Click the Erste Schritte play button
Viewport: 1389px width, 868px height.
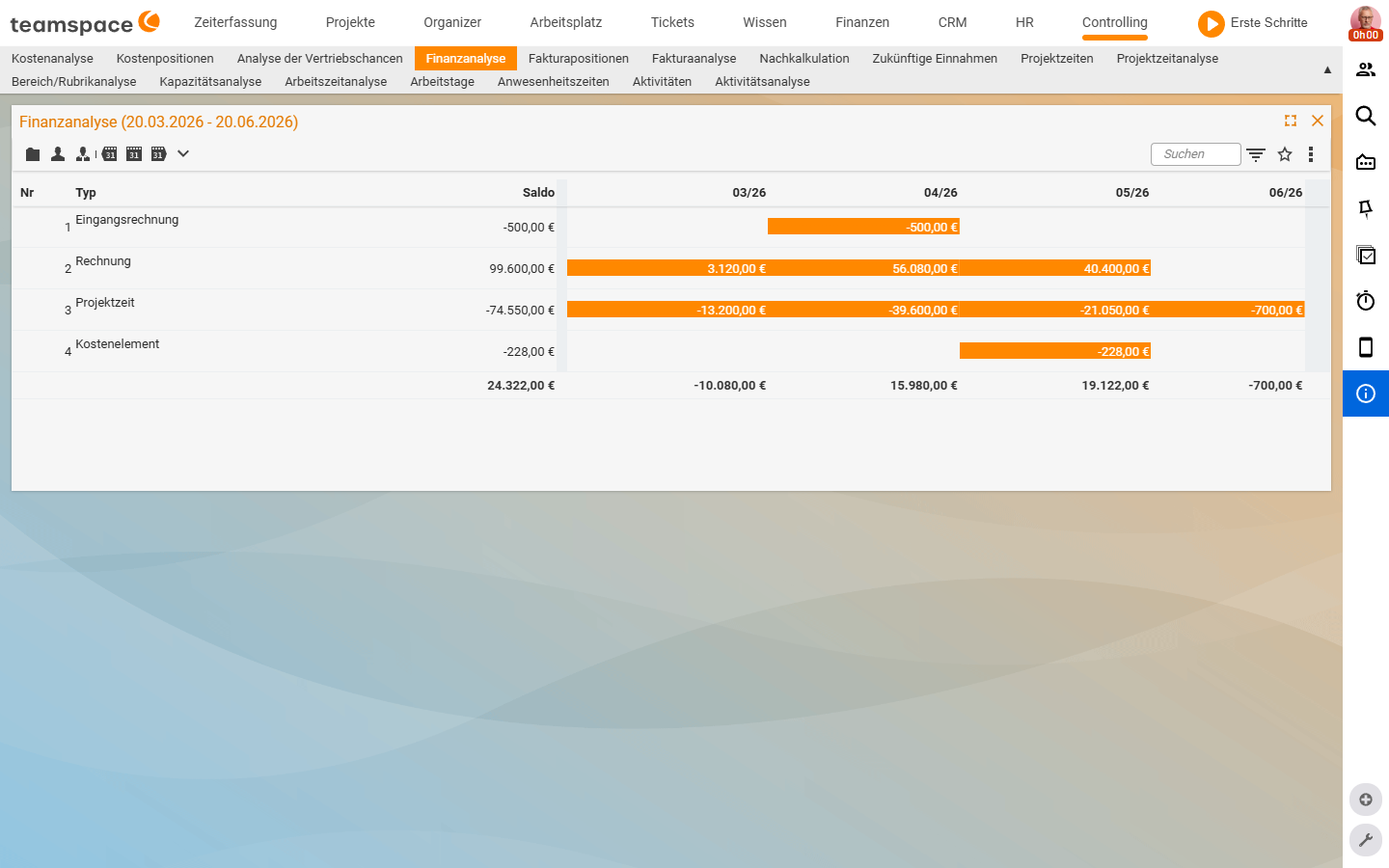tap(1212, 23)
